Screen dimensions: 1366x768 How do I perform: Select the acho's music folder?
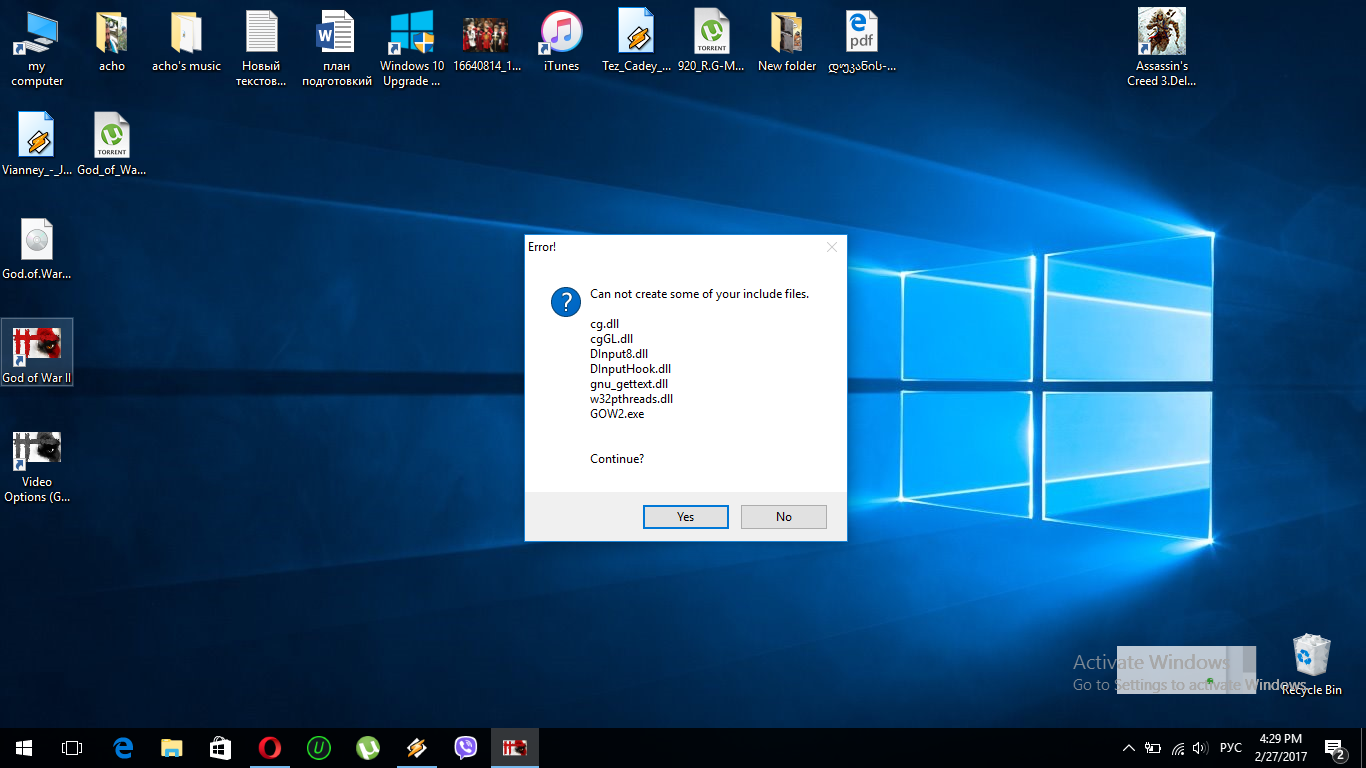coord(186,41)
